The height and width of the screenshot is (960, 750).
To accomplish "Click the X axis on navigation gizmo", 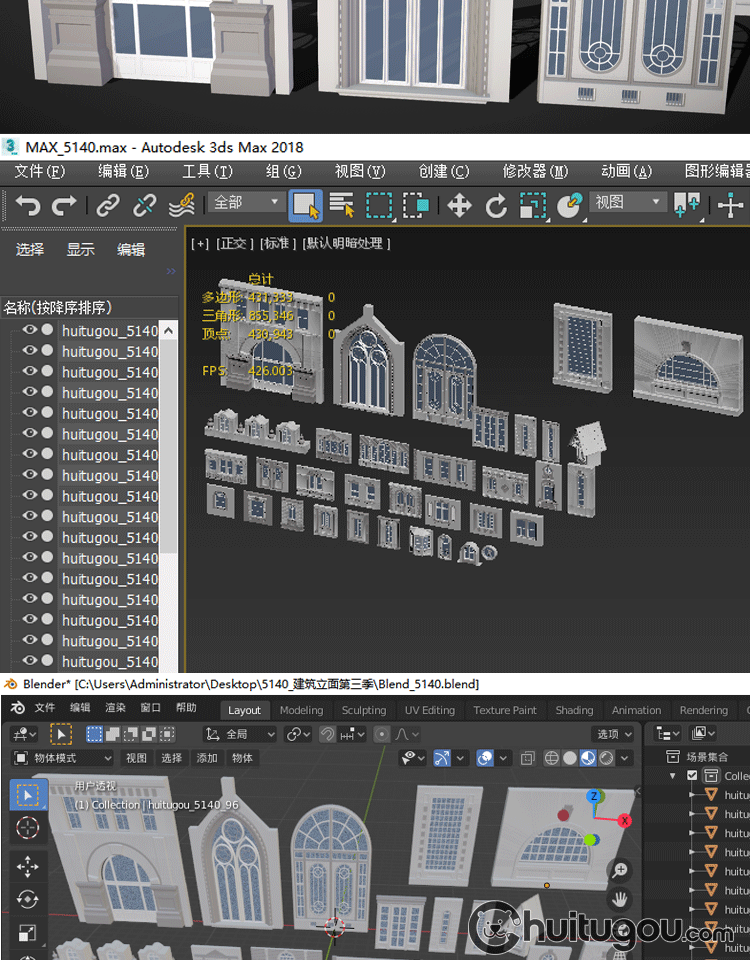I will point(624,820).
